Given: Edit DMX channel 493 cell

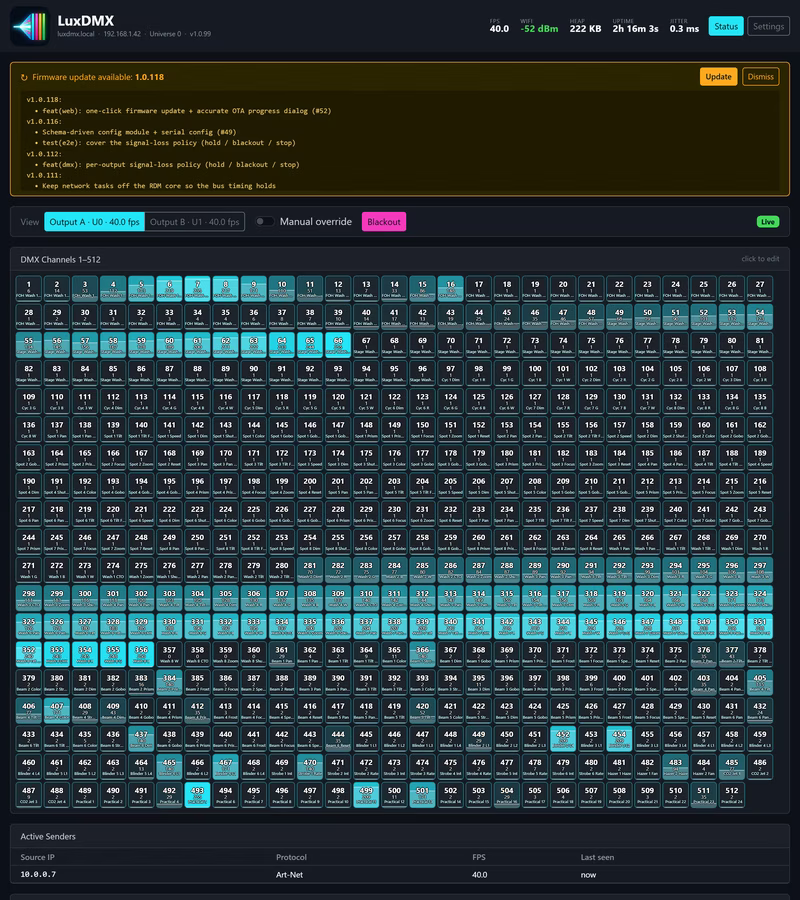Looking at the screenshot, I should [197, 795].
